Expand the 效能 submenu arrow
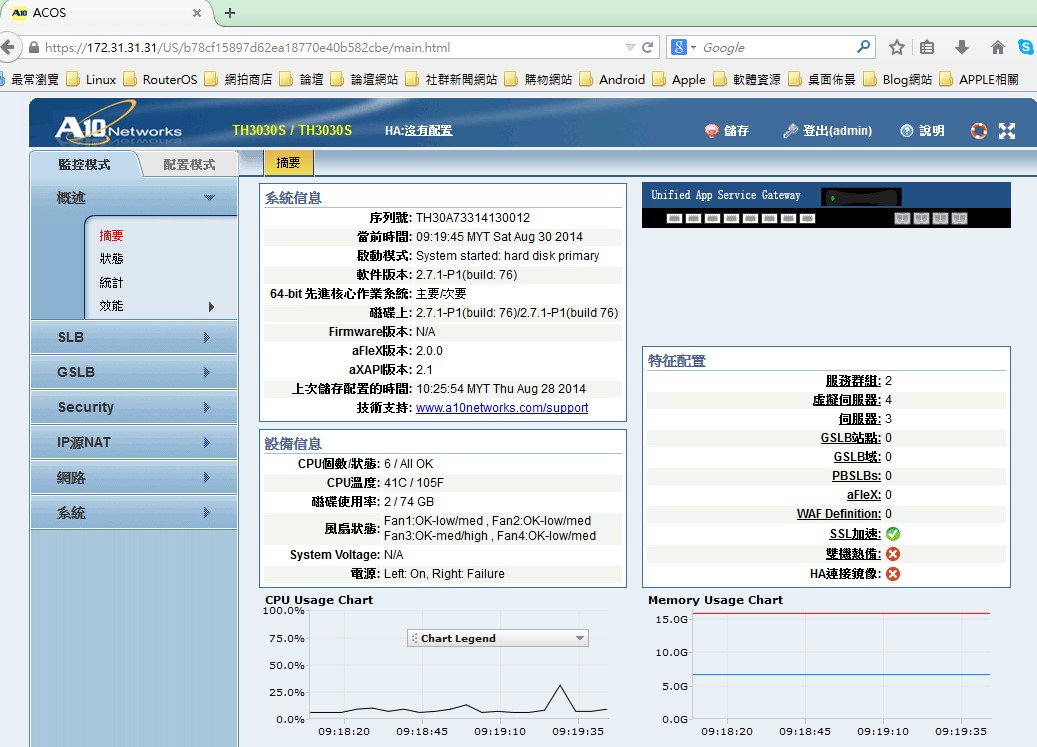The height and width of the screenshot is (747, 1037). [211, 306]
